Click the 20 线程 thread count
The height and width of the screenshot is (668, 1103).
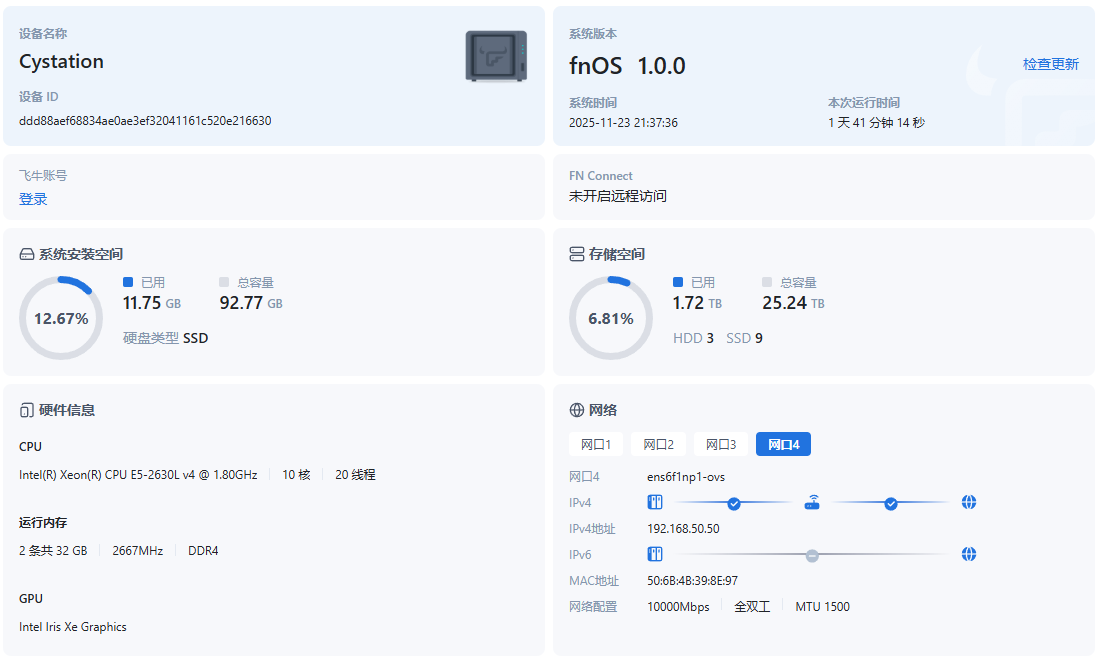point(355,475)
